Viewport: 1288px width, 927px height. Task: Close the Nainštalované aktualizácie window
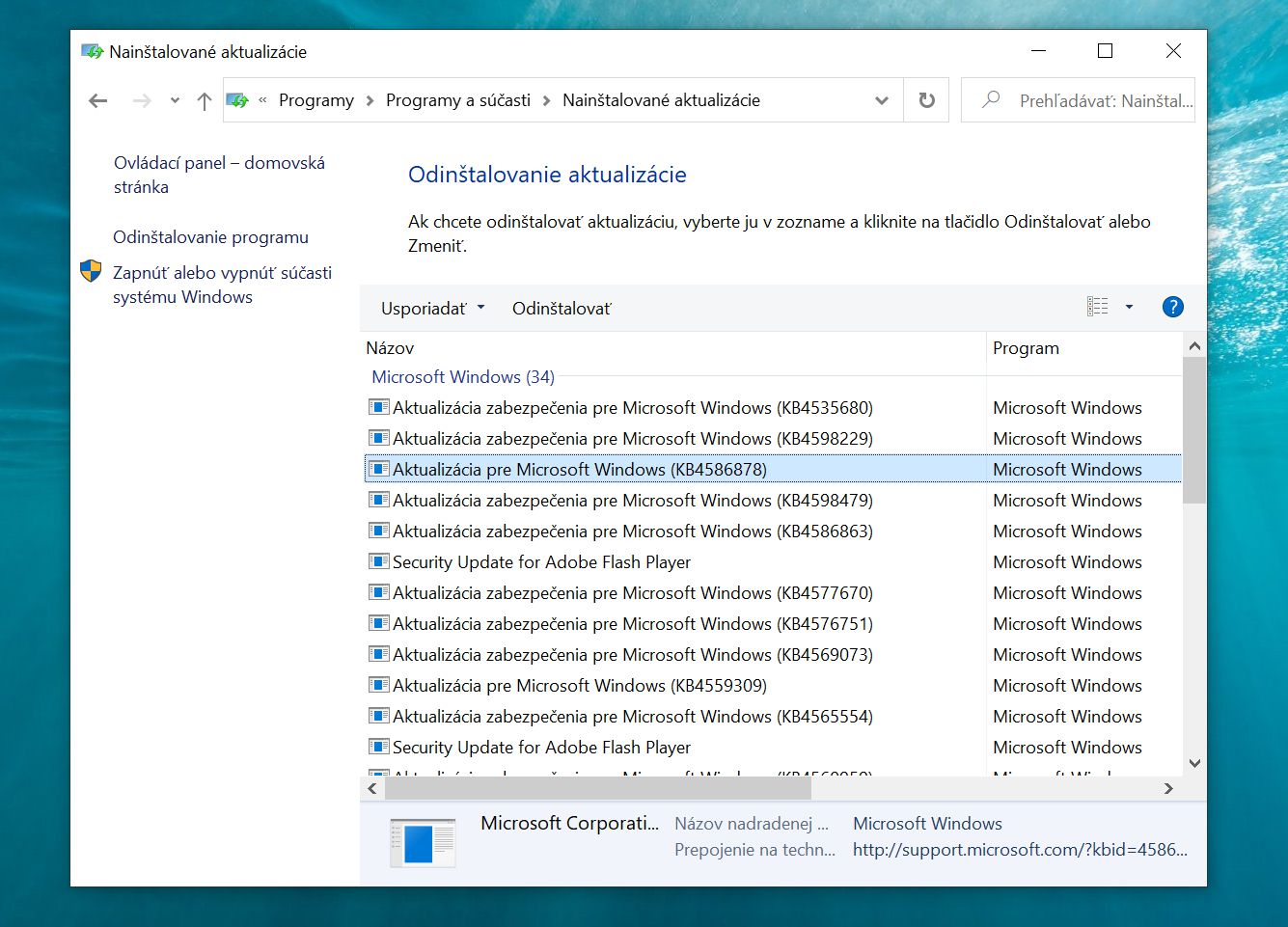pyautogui.click(x=1173, y=51)
